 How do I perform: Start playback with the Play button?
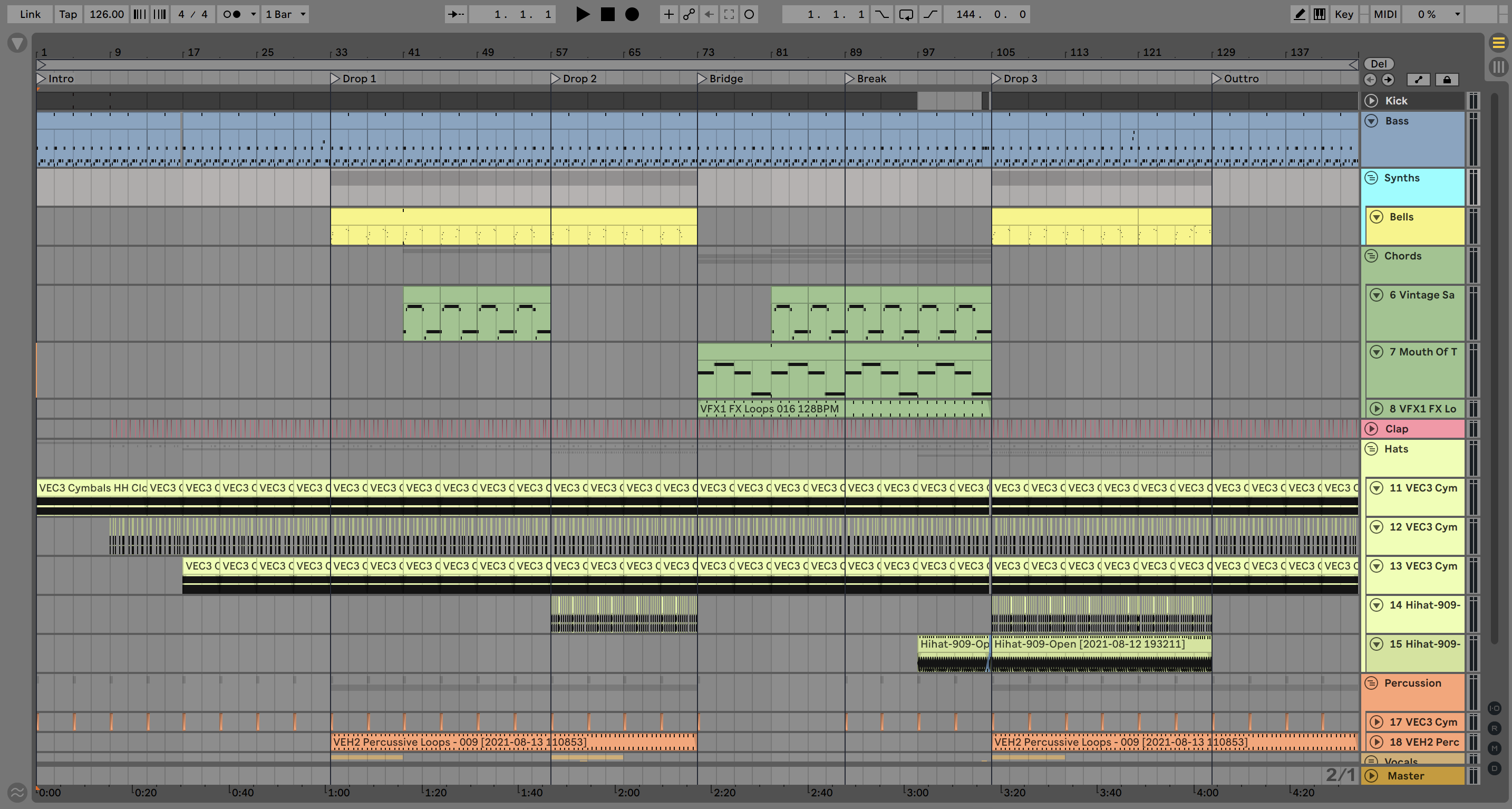[582, 14]
